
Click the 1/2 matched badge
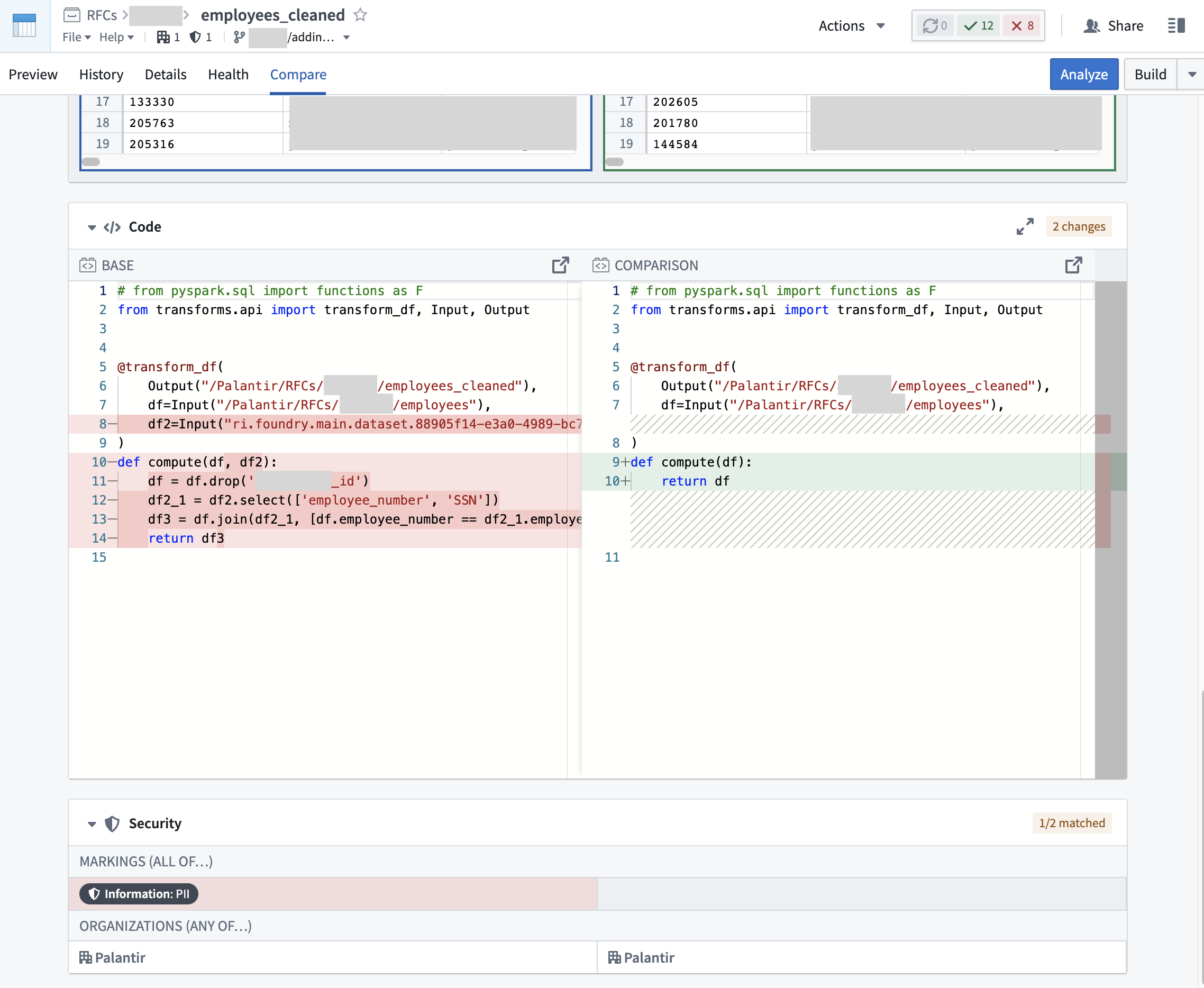point(1072,823)
